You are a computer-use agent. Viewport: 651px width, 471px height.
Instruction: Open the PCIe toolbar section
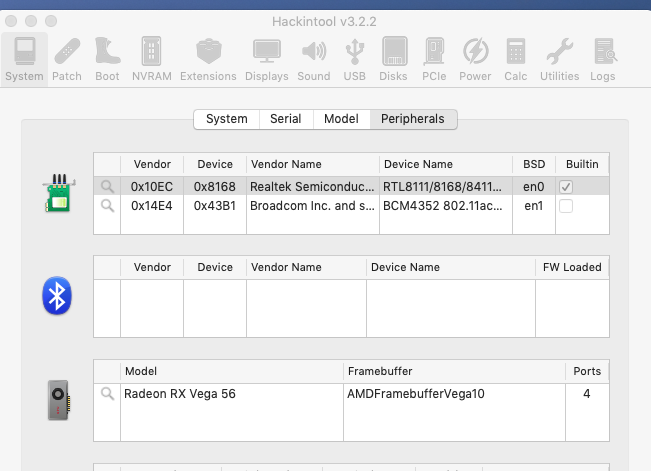tap(434, 59)
